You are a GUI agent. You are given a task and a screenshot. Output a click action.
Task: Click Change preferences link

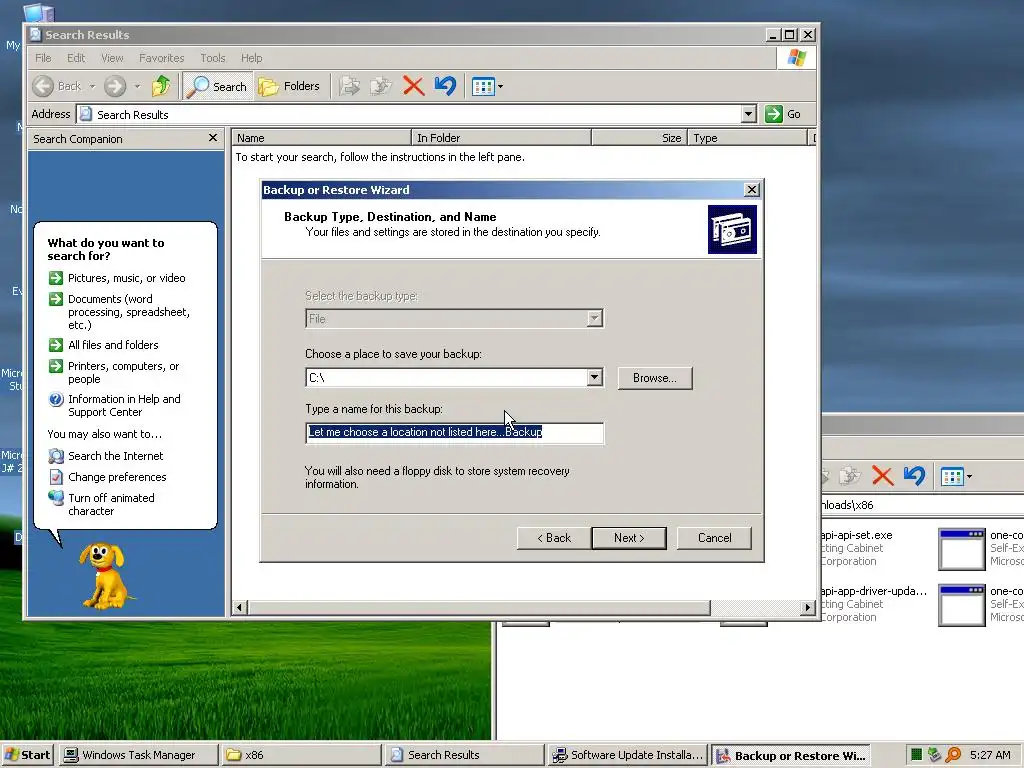(x=117, y=477)
